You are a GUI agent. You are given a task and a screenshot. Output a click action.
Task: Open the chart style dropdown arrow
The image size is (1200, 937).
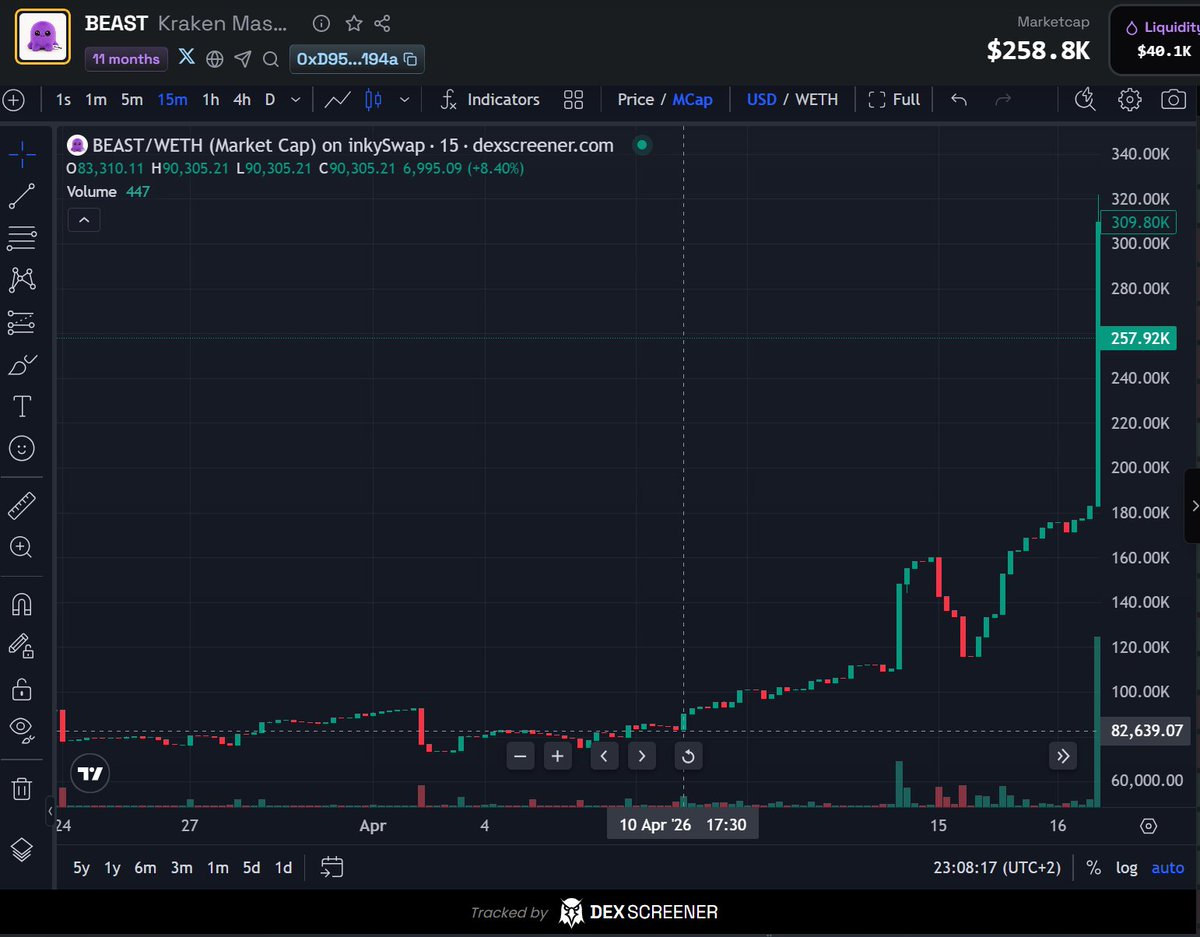pos(404,99)
